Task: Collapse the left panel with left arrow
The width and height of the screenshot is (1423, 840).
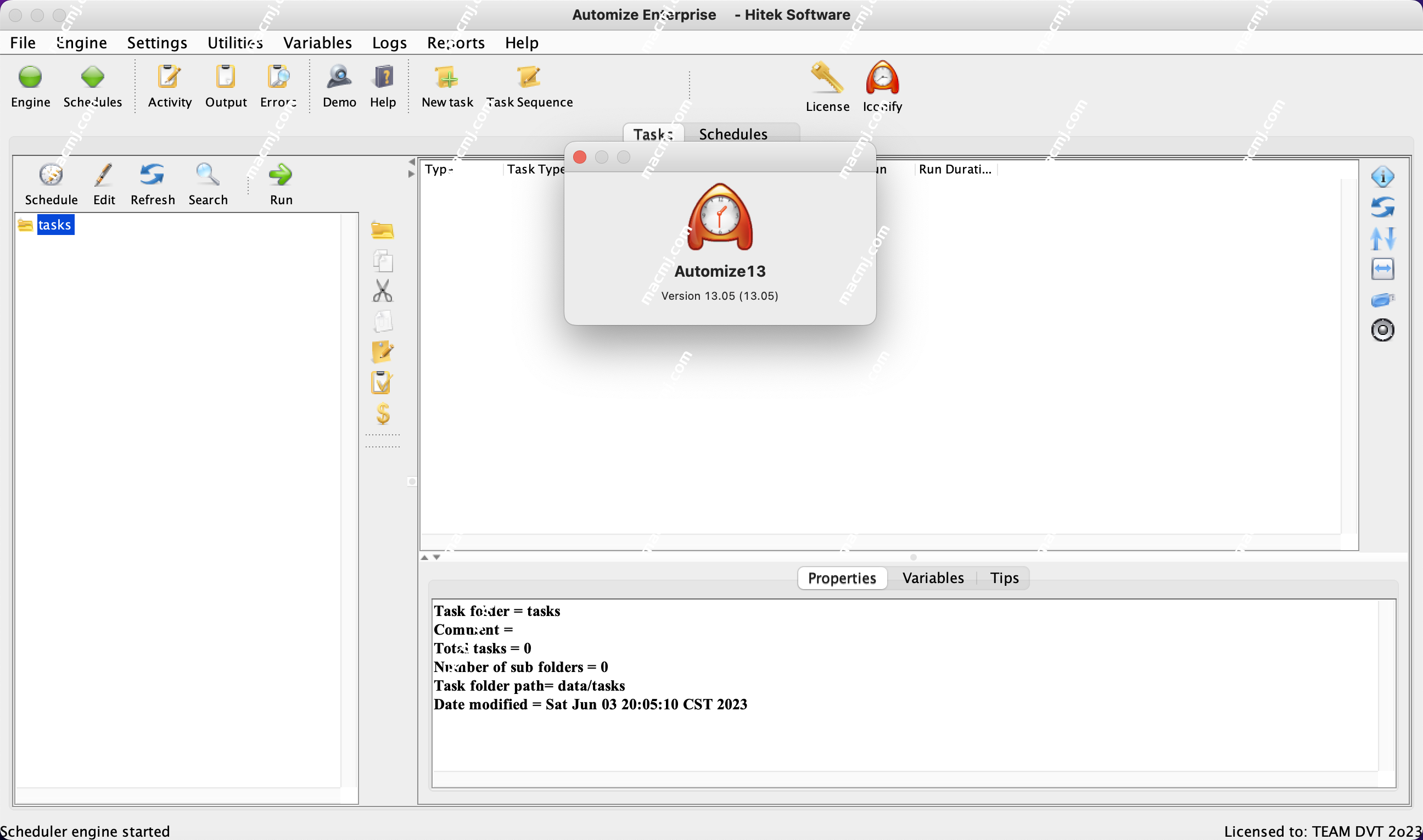Action: (x=412, y=163)
